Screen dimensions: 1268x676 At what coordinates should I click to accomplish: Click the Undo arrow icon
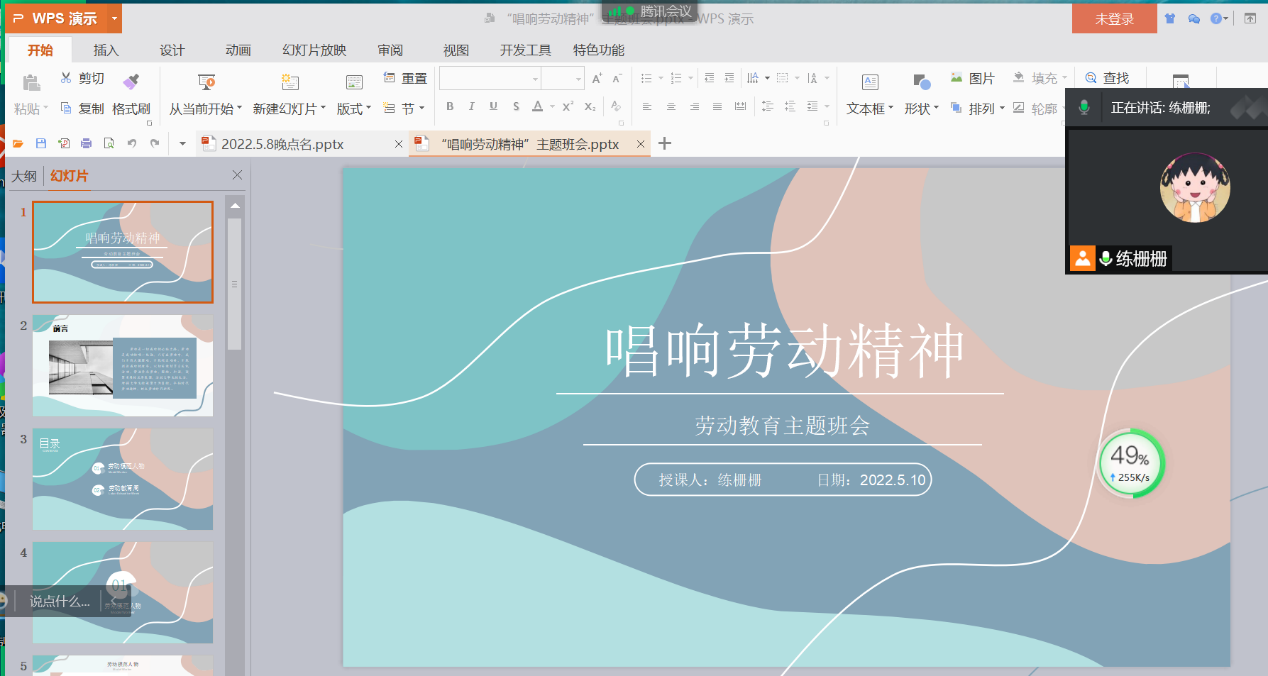click(131, 144)
